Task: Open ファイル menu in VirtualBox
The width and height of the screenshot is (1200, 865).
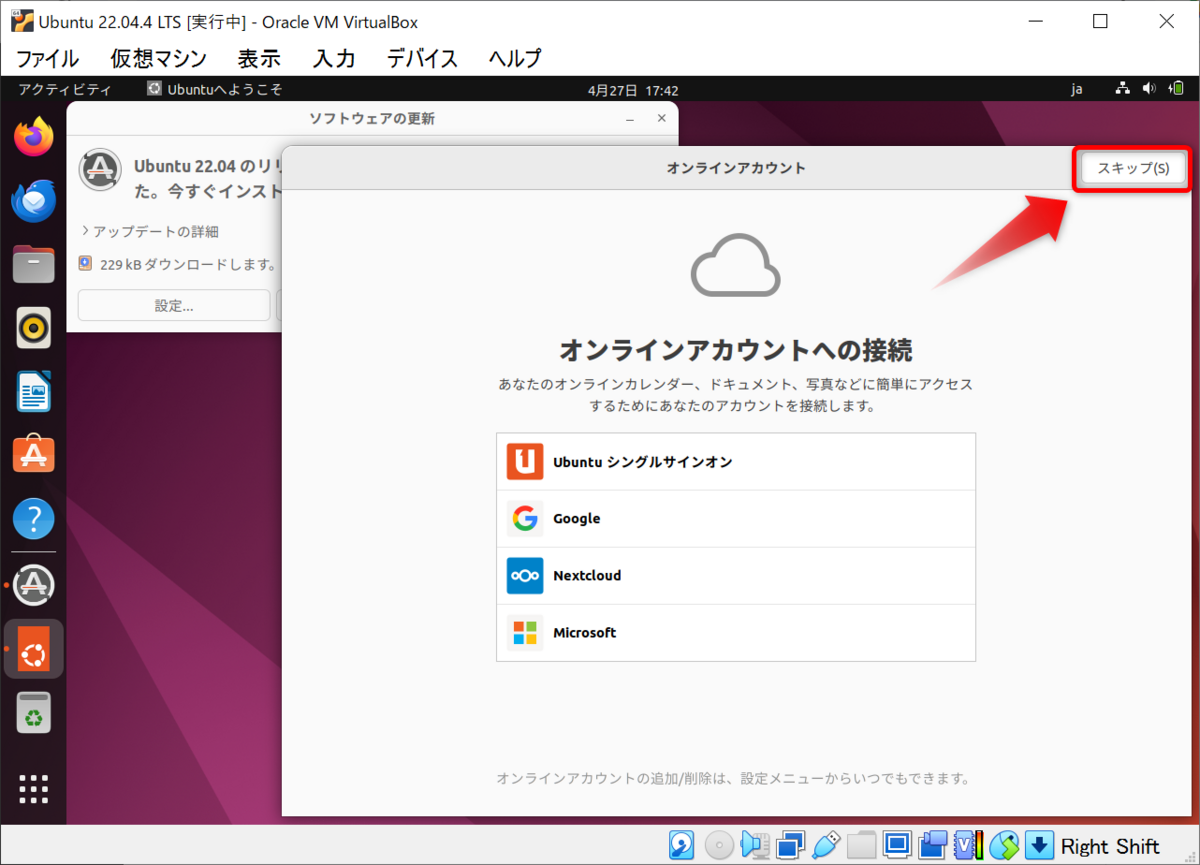Action: pos(47,58)
